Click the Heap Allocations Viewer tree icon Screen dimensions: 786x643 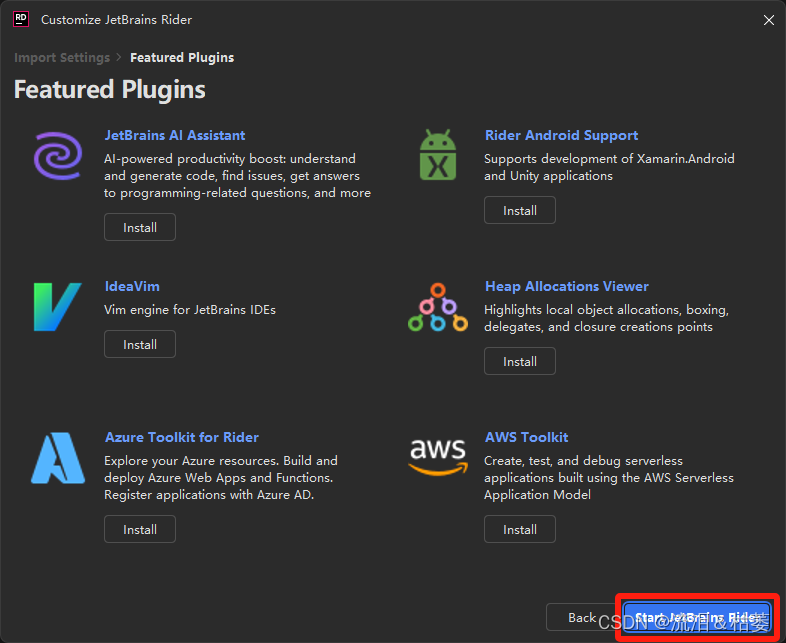pyautogui.click(x=438, y=307)
